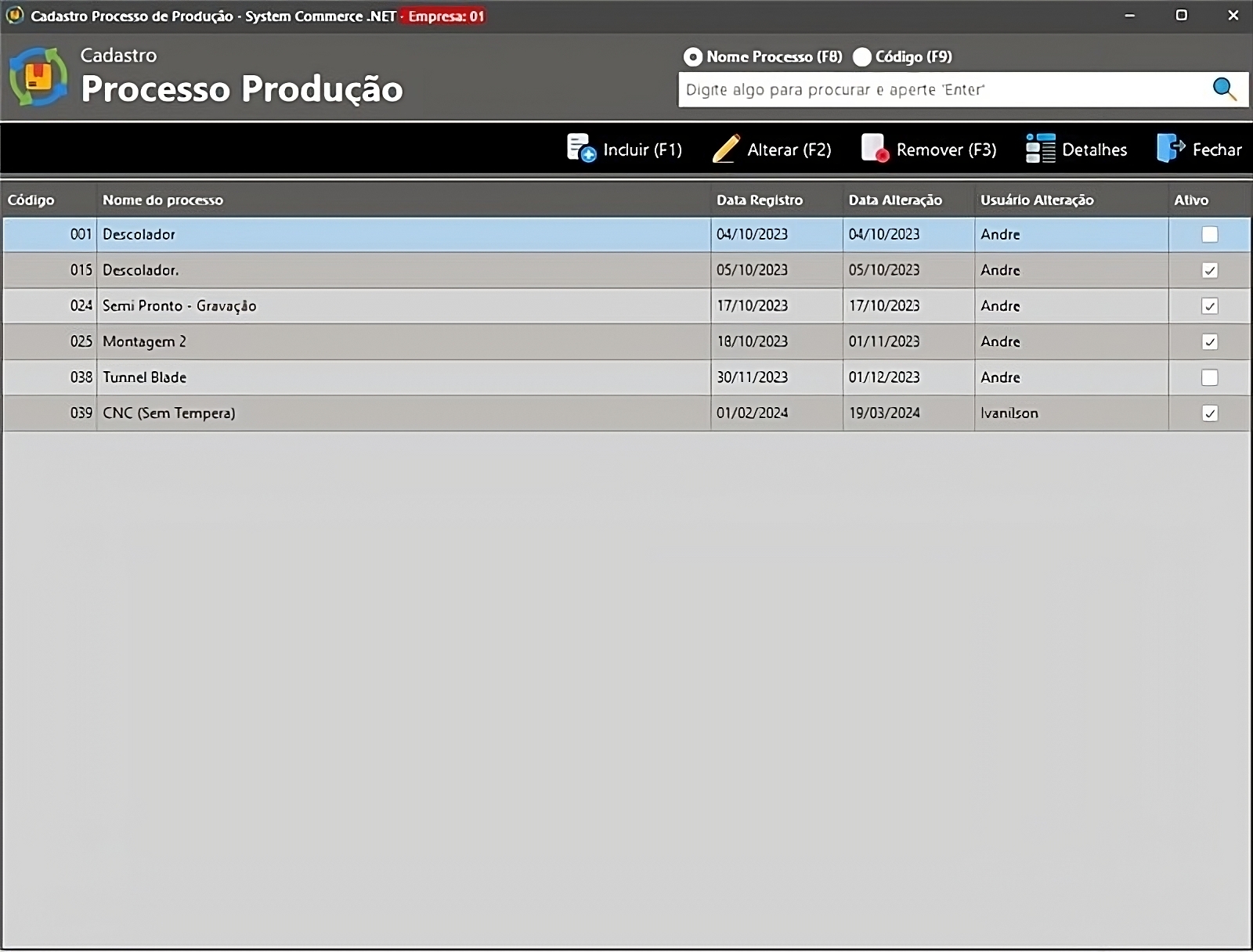Click the Remover (F3) delete icon
Image resolution: width=1253 pixels, height=952 pixels.
click(x=875, y=148)
